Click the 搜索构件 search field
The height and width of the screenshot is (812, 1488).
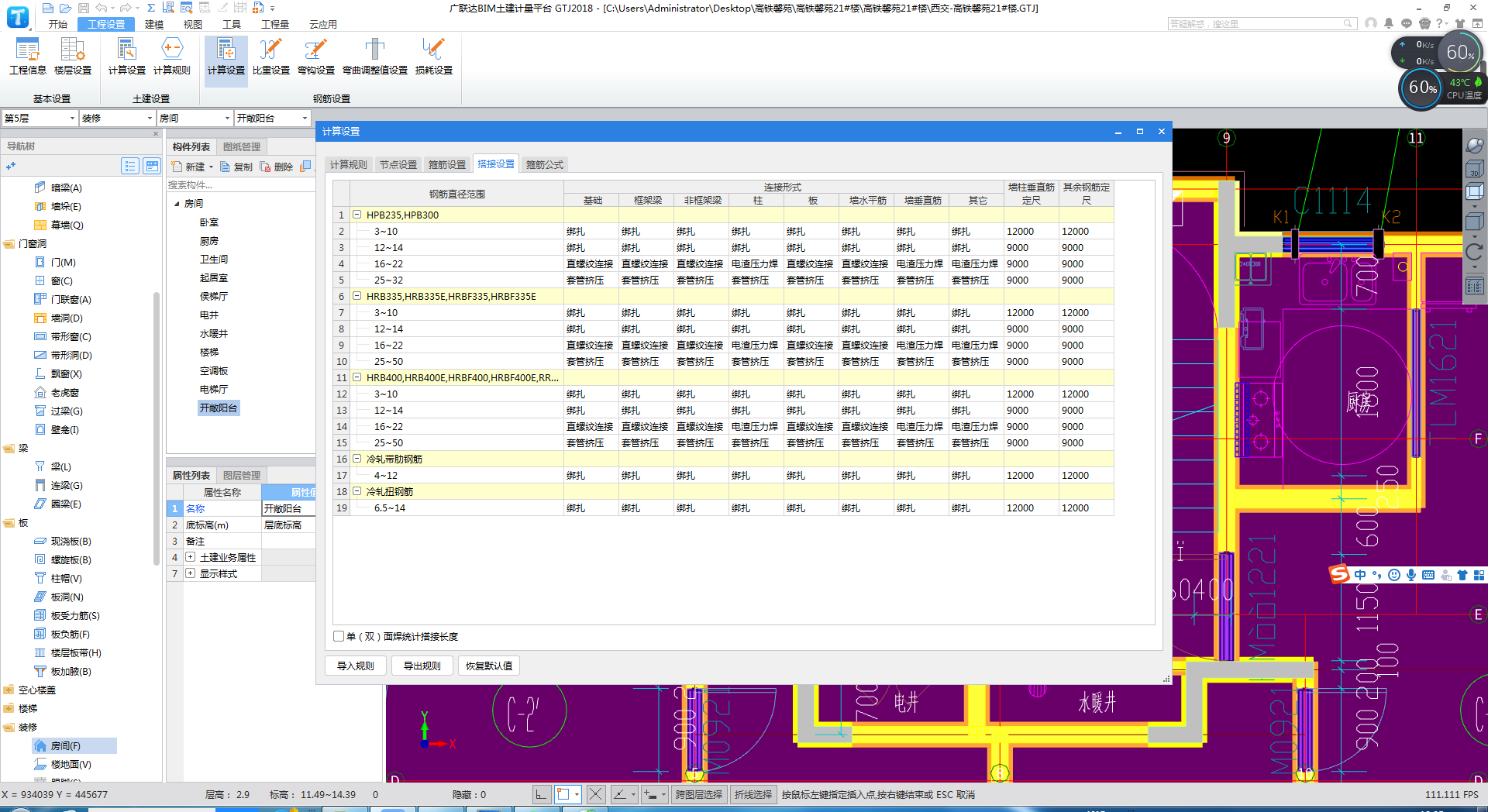[x=240, y=185]
